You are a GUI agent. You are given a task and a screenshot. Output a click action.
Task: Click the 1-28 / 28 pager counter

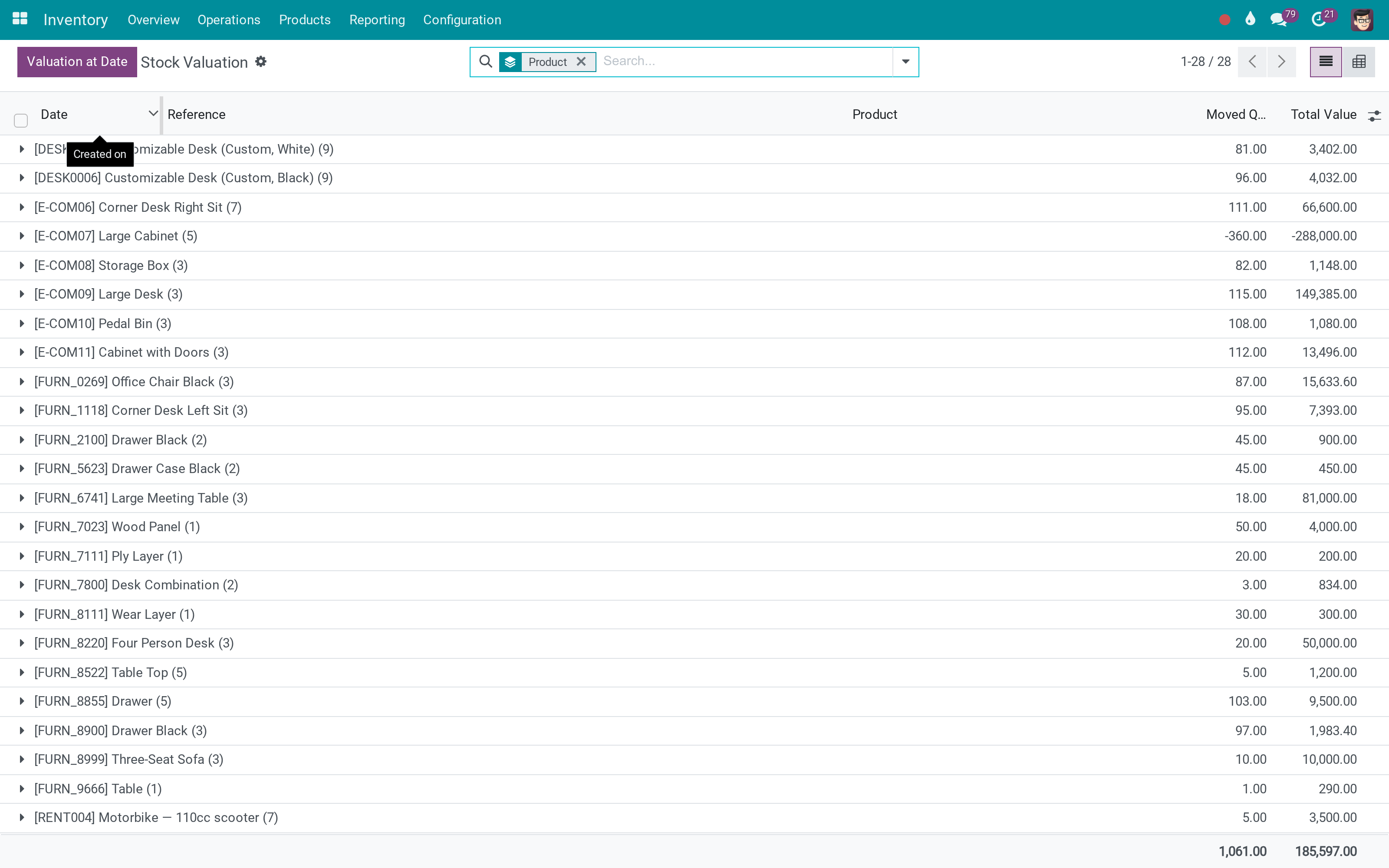click(x=1205, y=62)
